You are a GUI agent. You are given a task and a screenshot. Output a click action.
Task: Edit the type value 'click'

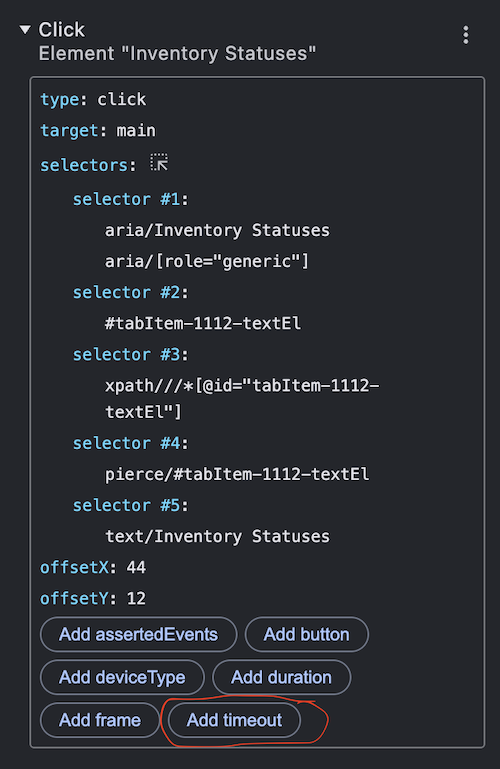(x=122, y=100)
